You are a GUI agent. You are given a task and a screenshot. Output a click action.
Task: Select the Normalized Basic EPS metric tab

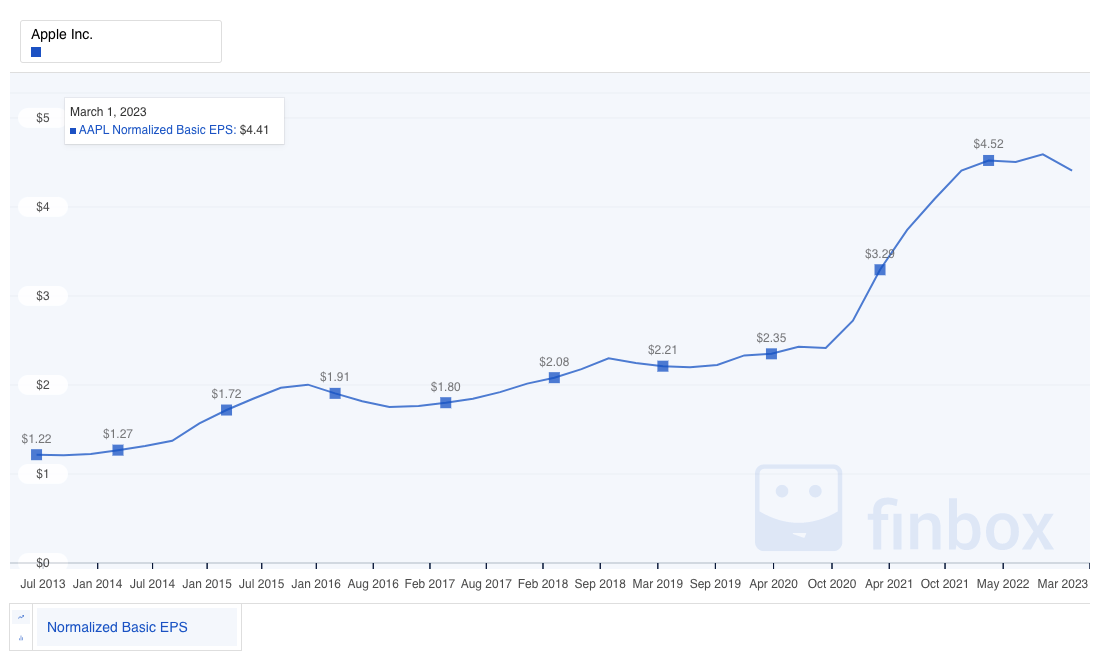click(x=117, y=628)
